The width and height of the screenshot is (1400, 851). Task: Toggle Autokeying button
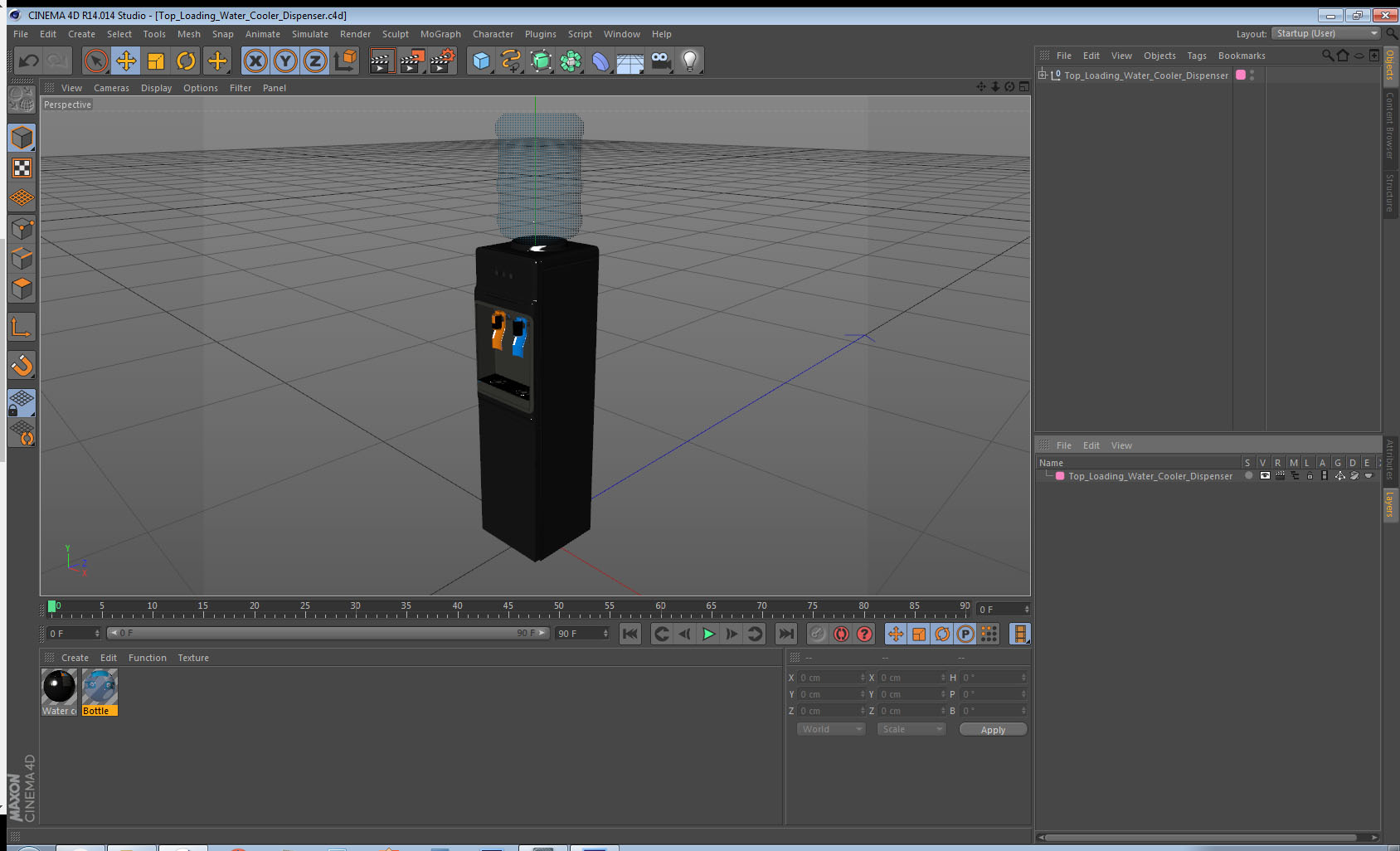tap(841, 634)
